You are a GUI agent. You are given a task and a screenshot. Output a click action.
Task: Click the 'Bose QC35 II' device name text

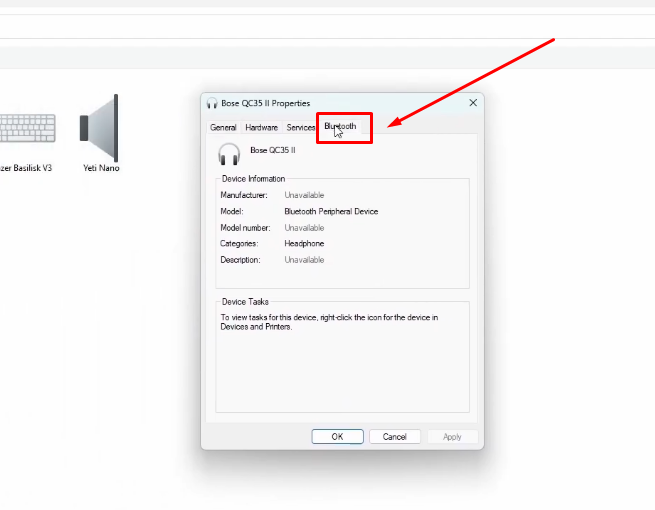(x=273, y=150)
